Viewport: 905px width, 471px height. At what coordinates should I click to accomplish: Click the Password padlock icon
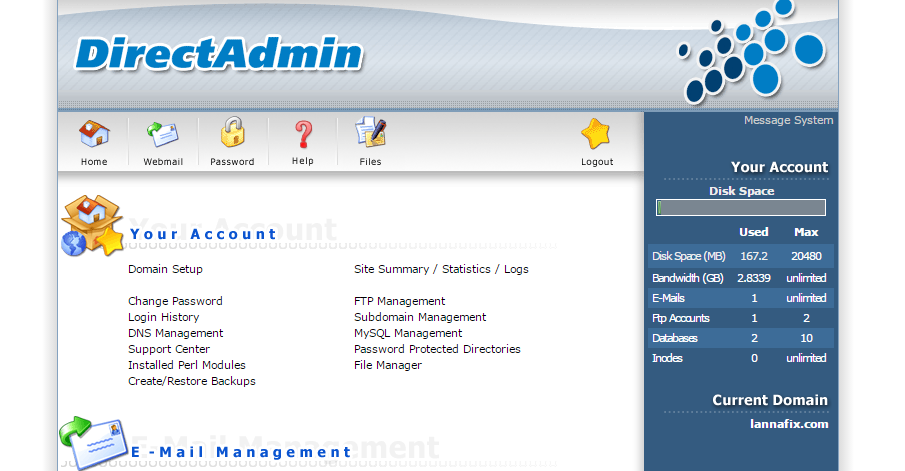tap(233, 132)
